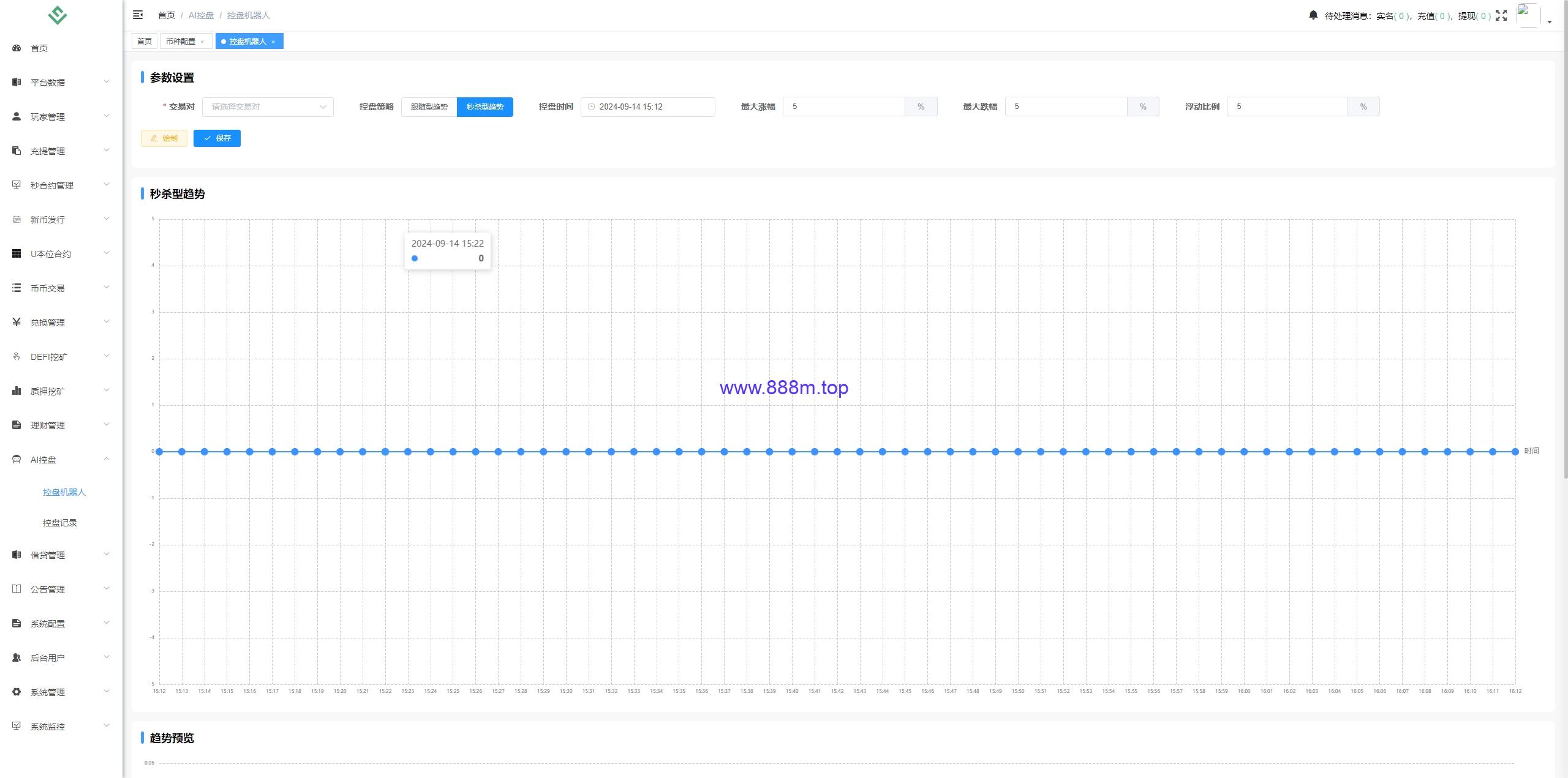Click the 秒合约管理 sidebar icon
This screenshot has width=1568, height=778.
pos(17,185)
